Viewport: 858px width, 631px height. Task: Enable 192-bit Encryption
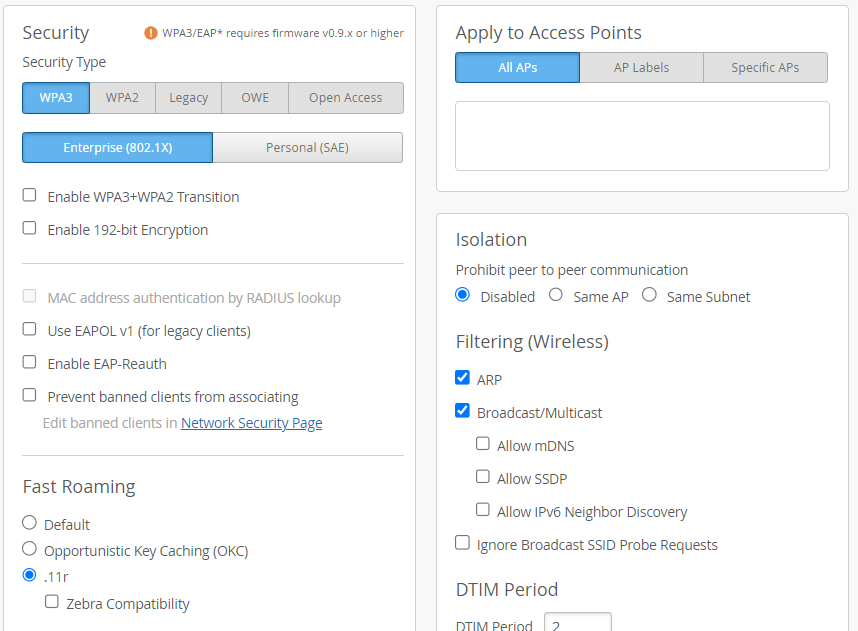coord(30,229)
